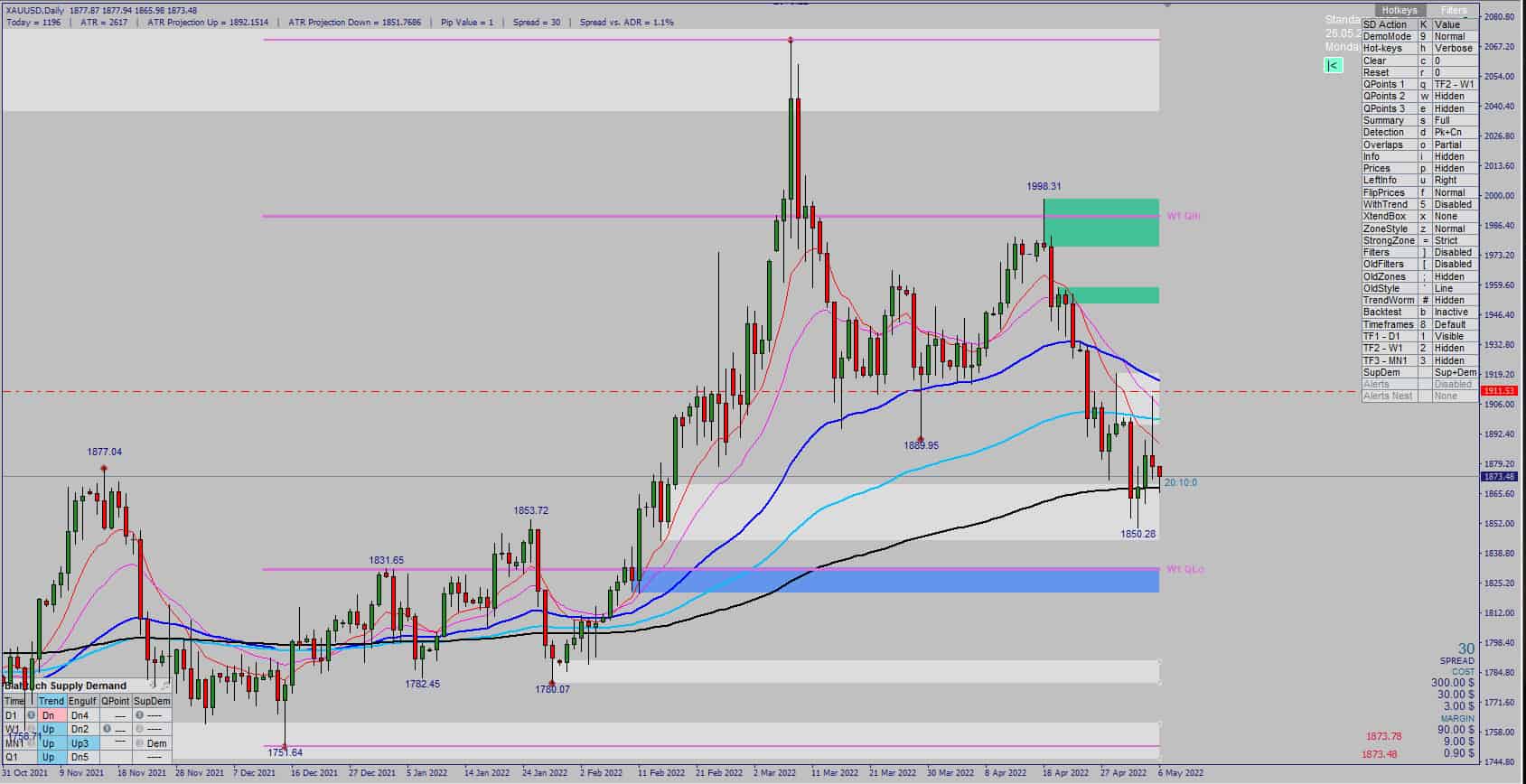The width and height of the screenshot is (1526, 784).
Task: Click the Reset action in the hotkeys panel
Action: tap(1419, 72)
